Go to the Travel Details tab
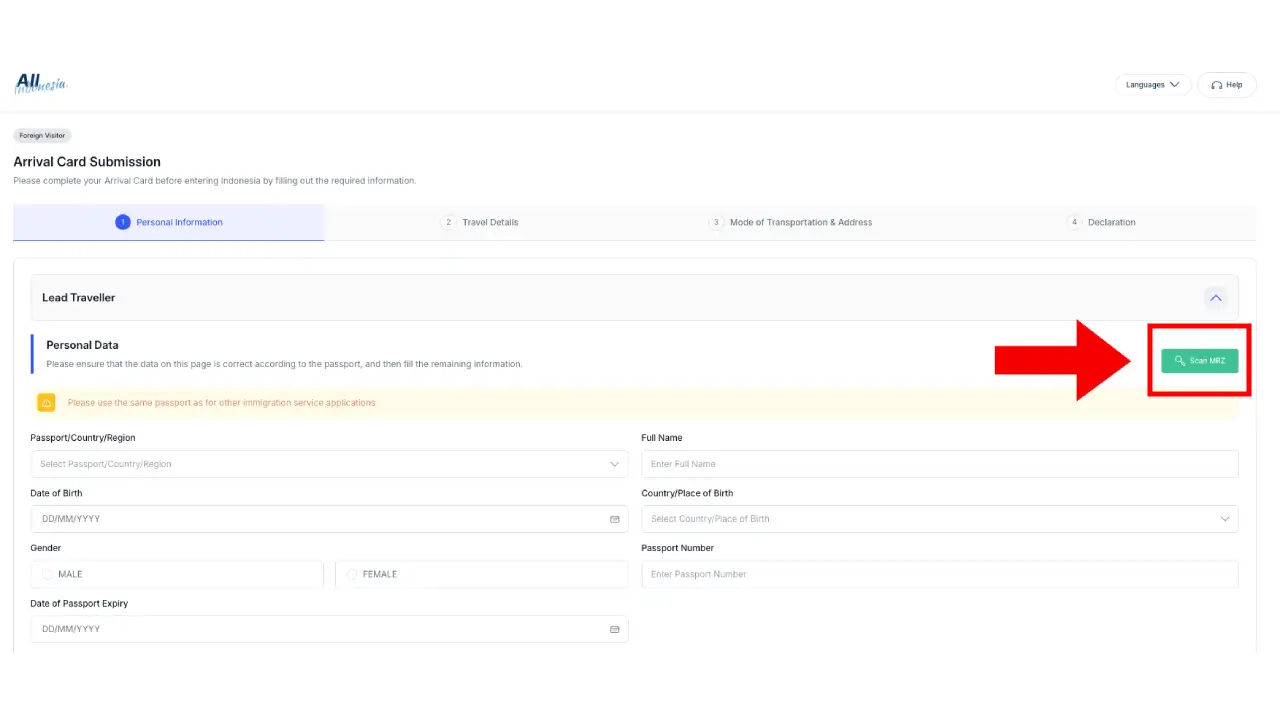The height and width of the screenshot is (720, 1280). (480, 222)
